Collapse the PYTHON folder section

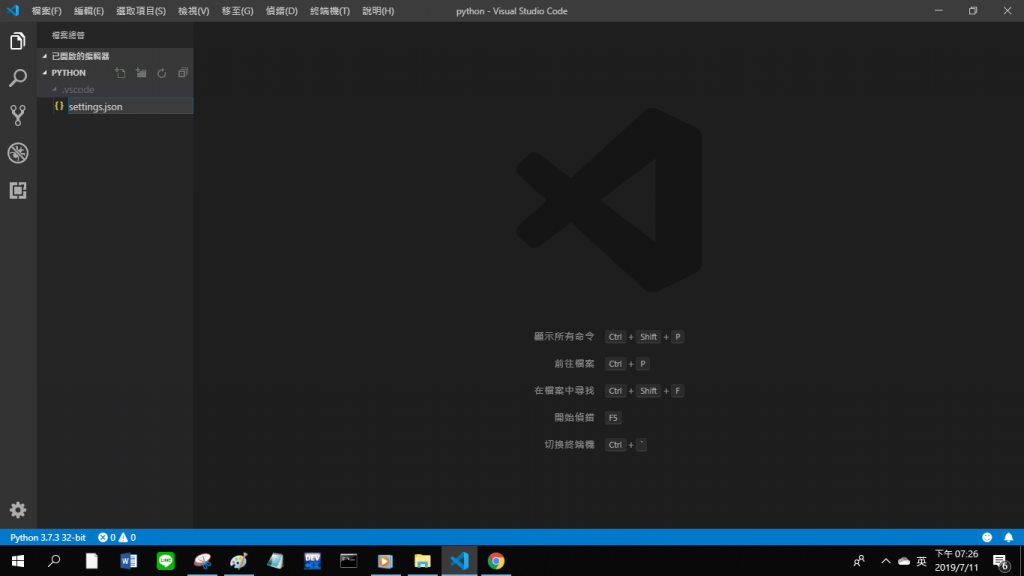[68, 72]
